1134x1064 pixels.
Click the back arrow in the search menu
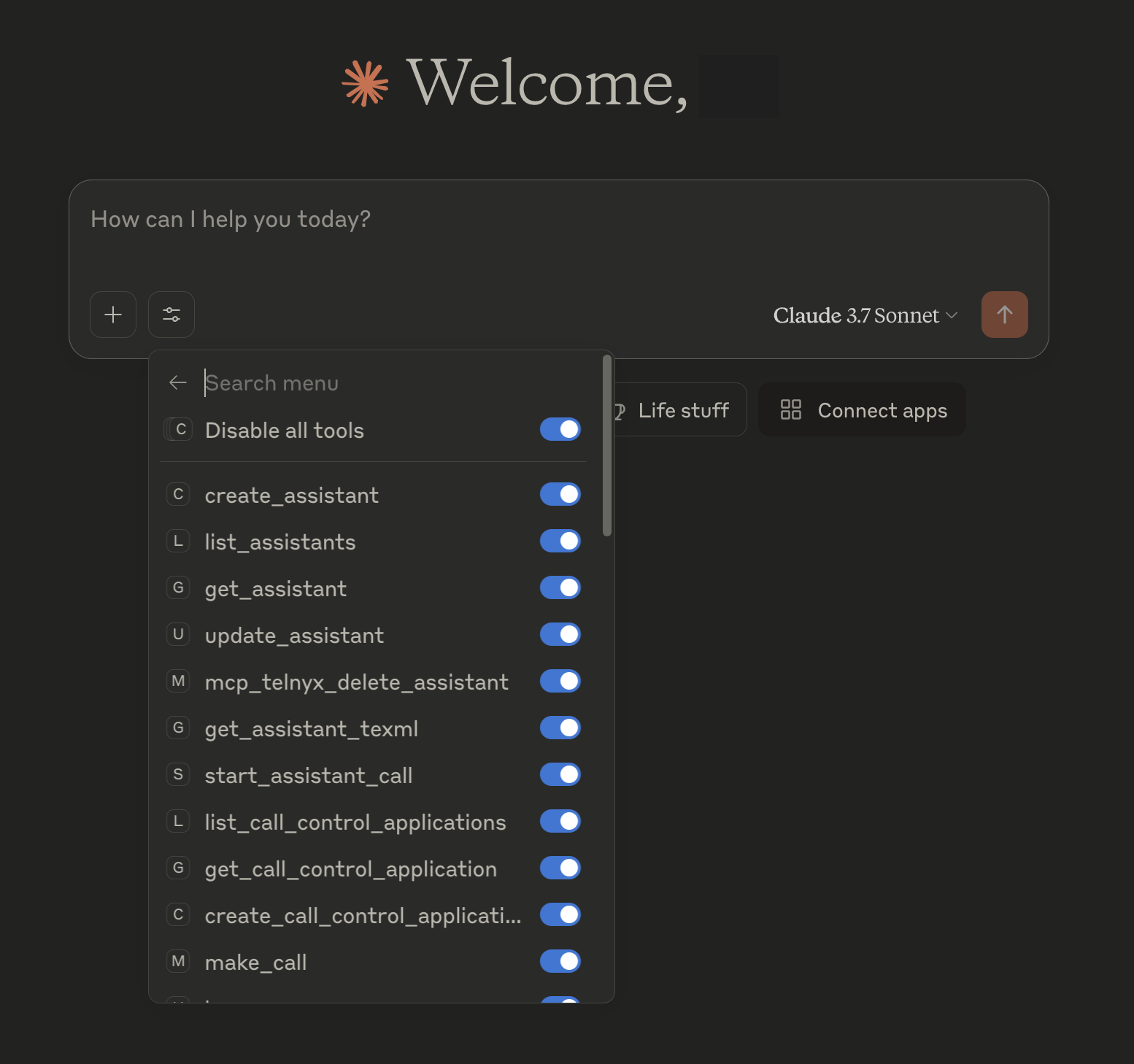pos(177,382)
